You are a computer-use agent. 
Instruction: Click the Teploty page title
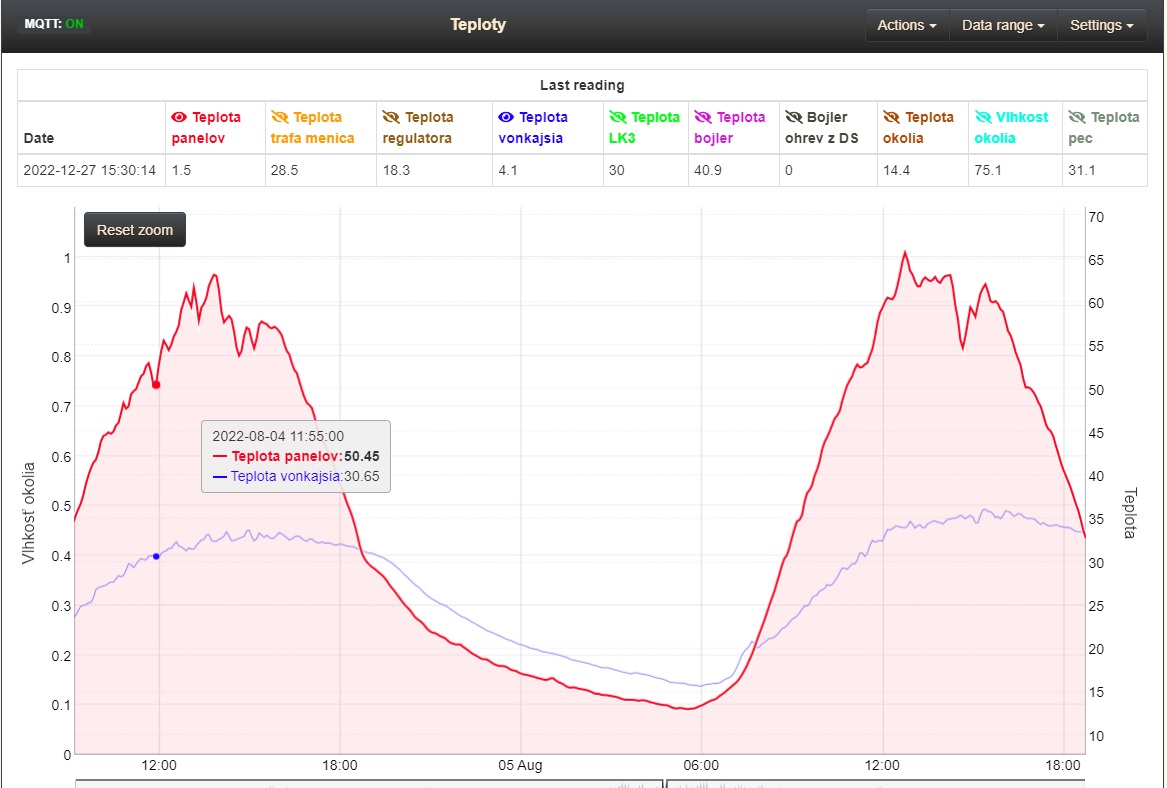(478, 25)
